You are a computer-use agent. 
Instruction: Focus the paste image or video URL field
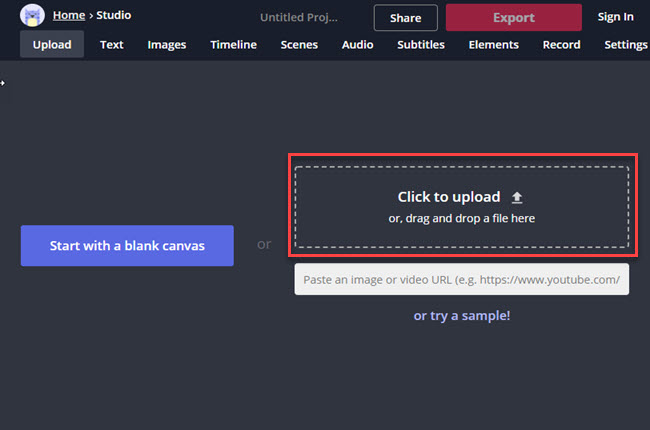pos(461,279)
